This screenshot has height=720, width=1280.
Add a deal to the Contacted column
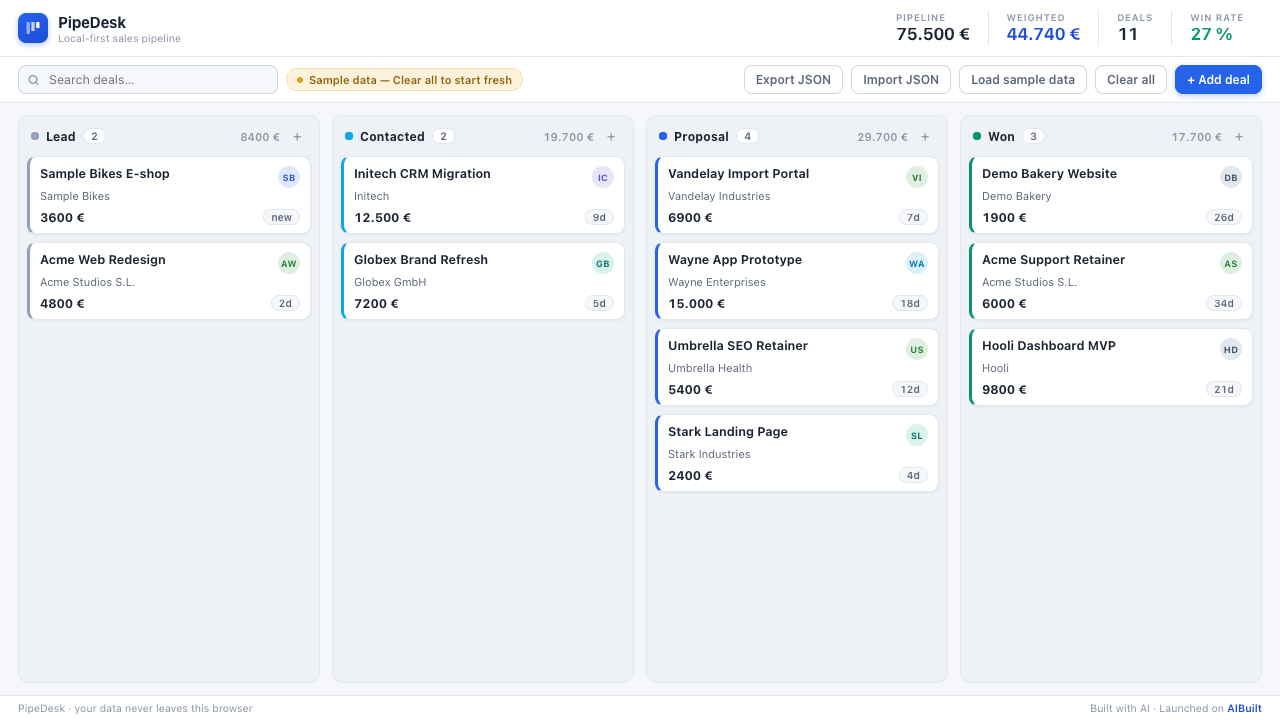[x=611, y=137]
